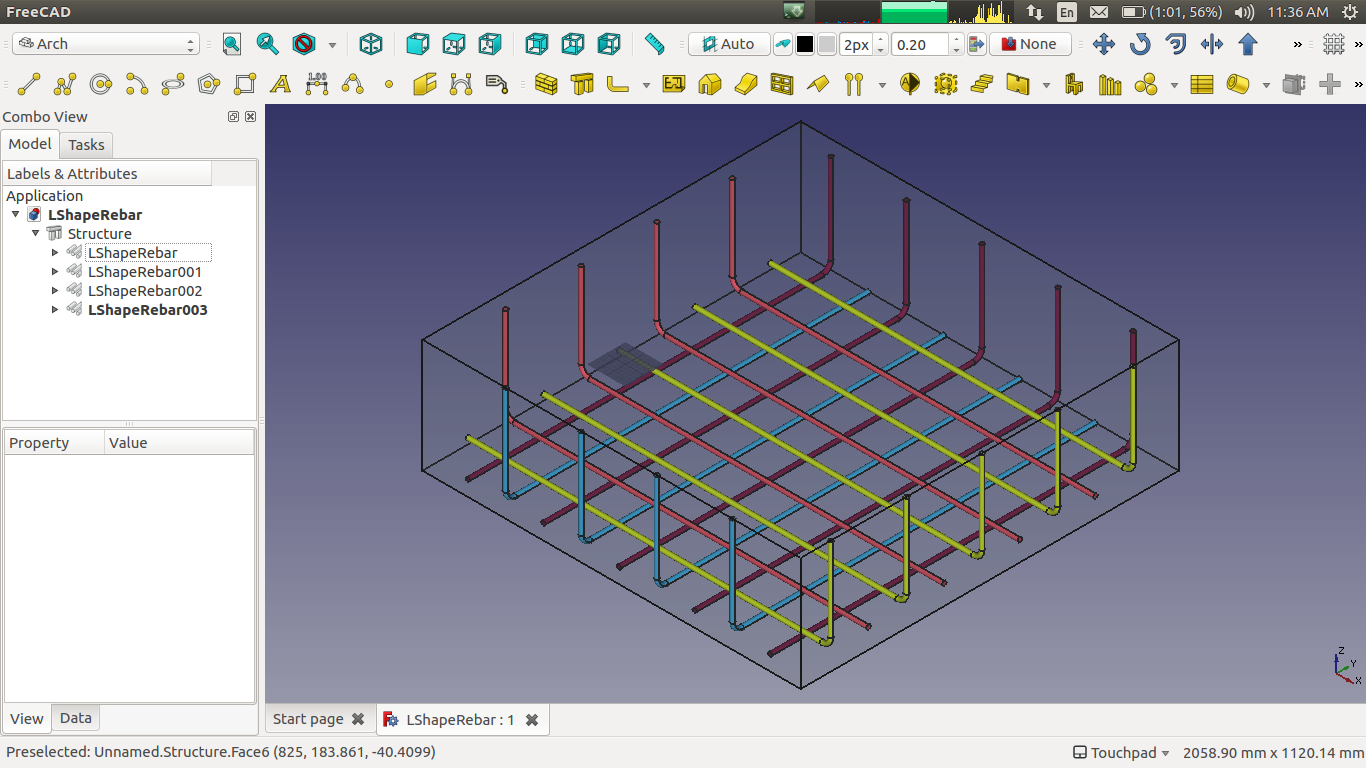Select the Draft Line tool
The width and height of the screenshot is (1366, 768).
pyautogui.click(x=29, y=84)
